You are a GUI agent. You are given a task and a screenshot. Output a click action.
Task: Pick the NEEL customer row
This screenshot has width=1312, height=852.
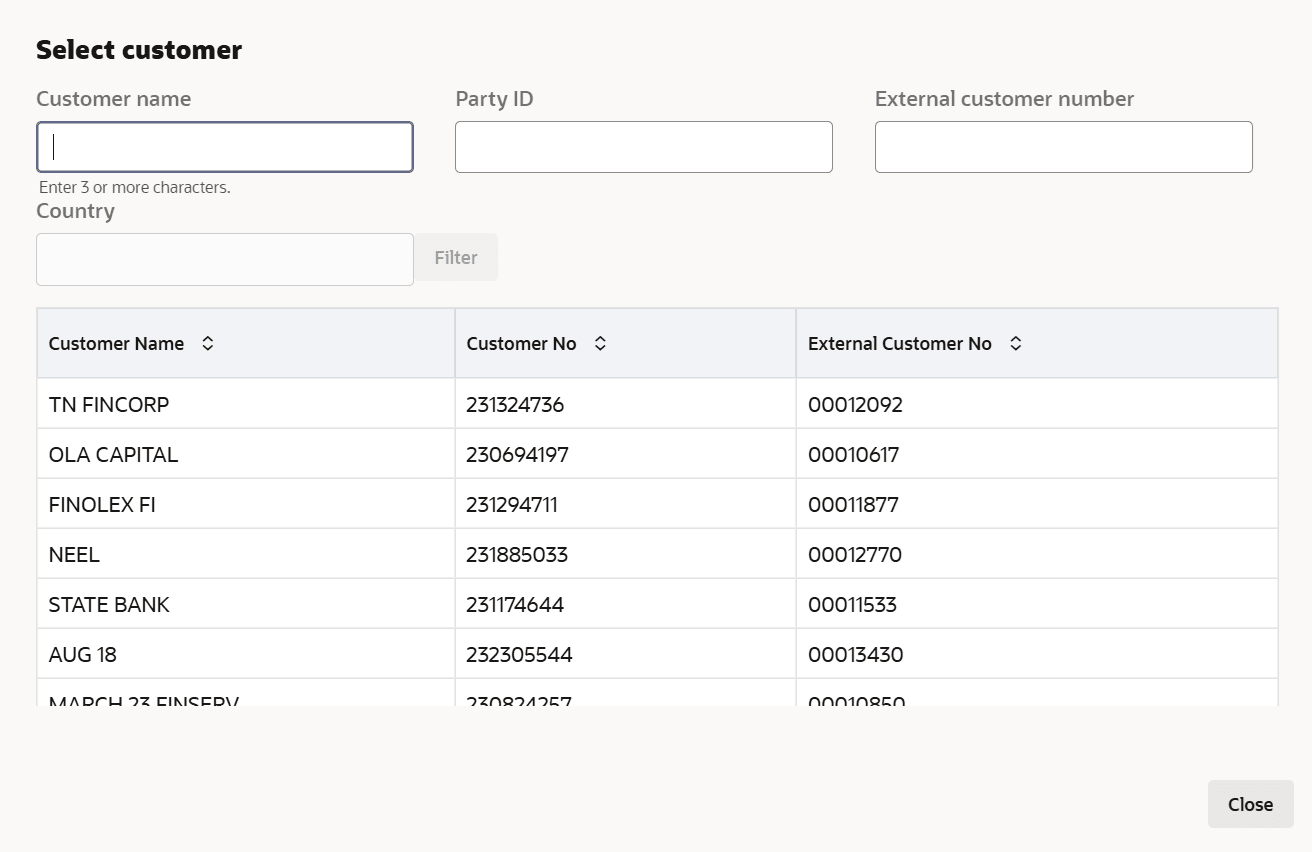coord(74,555)
